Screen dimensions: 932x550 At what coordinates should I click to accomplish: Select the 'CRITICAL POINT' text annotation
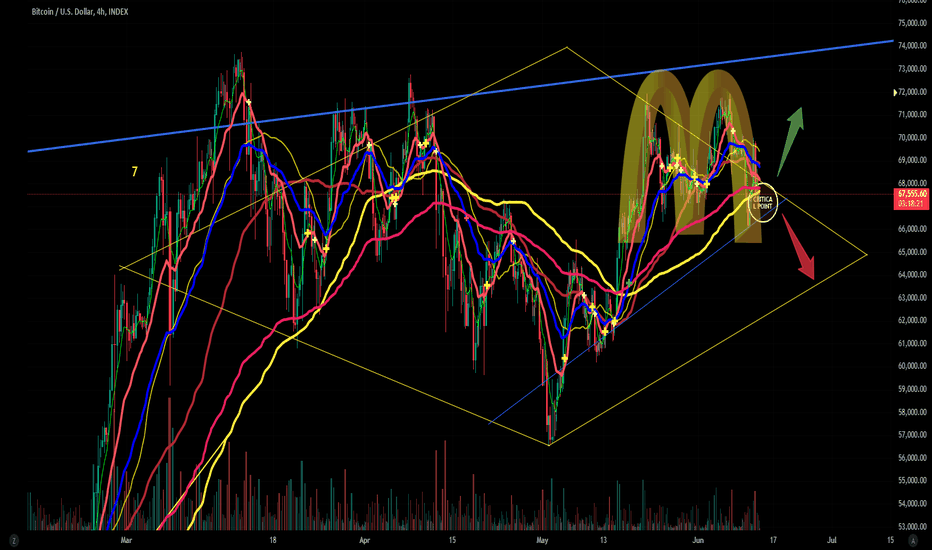763,203
